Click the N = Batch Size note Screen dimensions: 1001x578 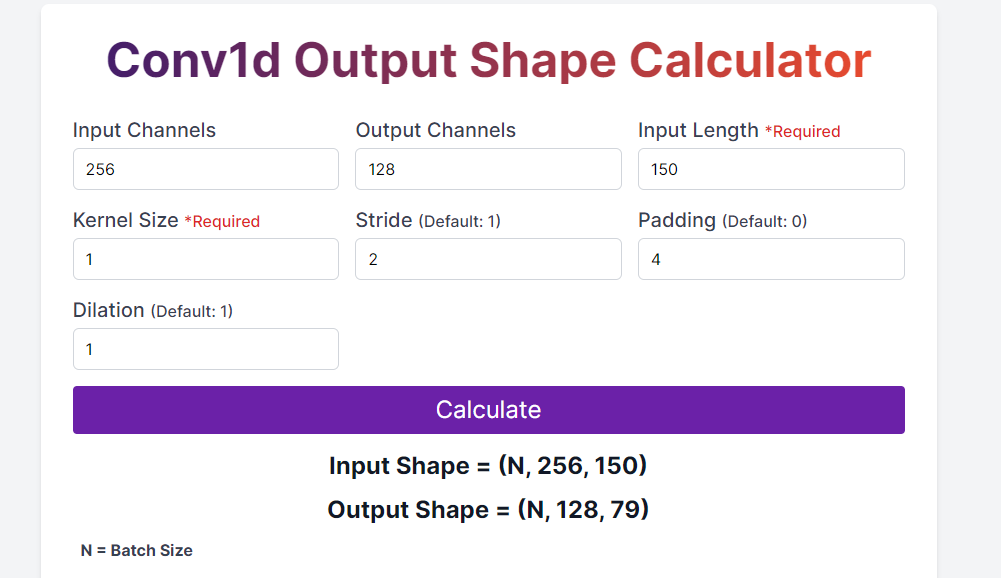136,550
